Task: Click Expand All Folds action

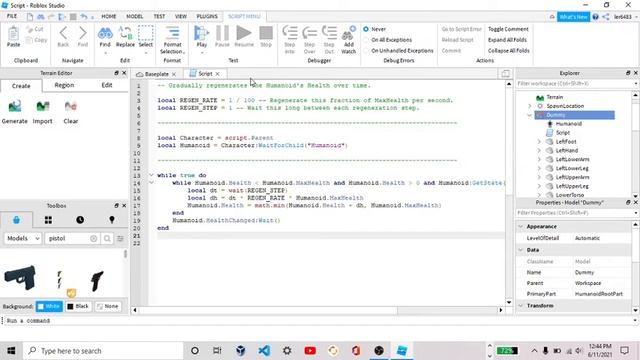Action: [507, 40]
